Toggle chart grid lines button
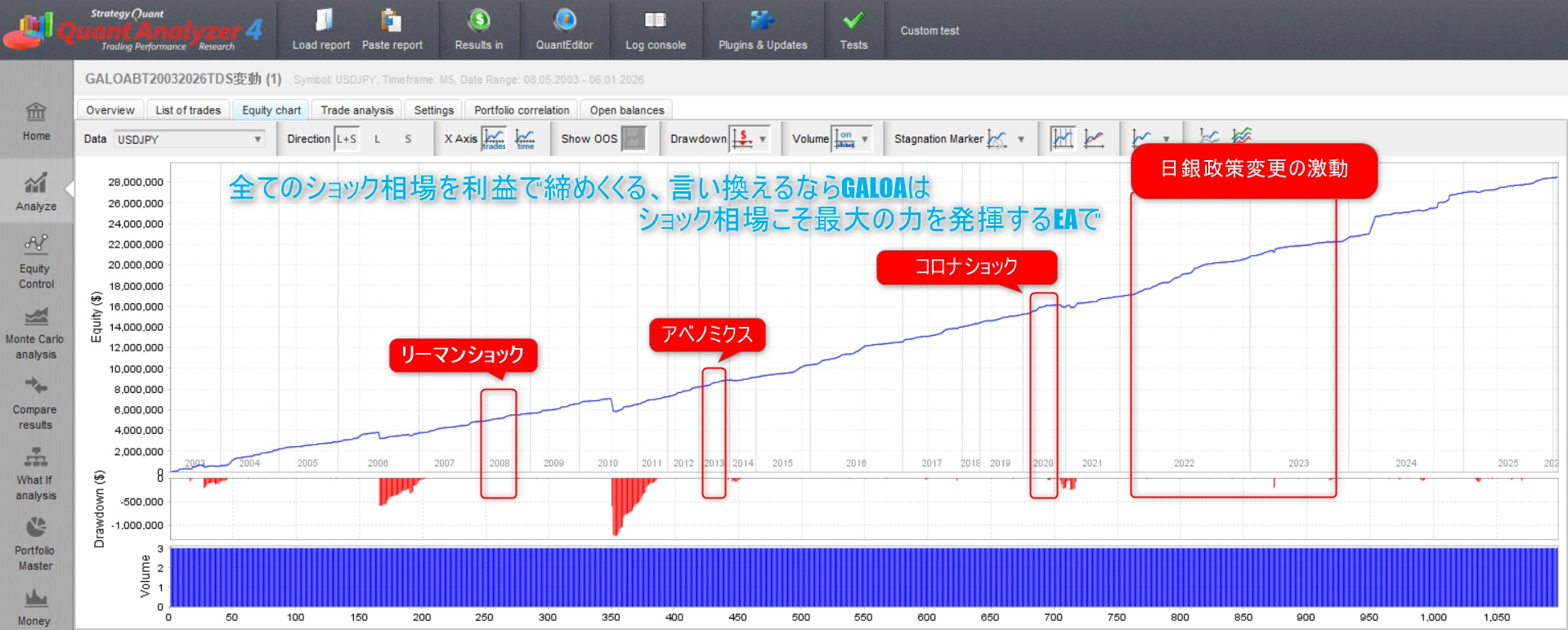The width and height of the screenshot is (1568, 630). (x=1063, y=139)
